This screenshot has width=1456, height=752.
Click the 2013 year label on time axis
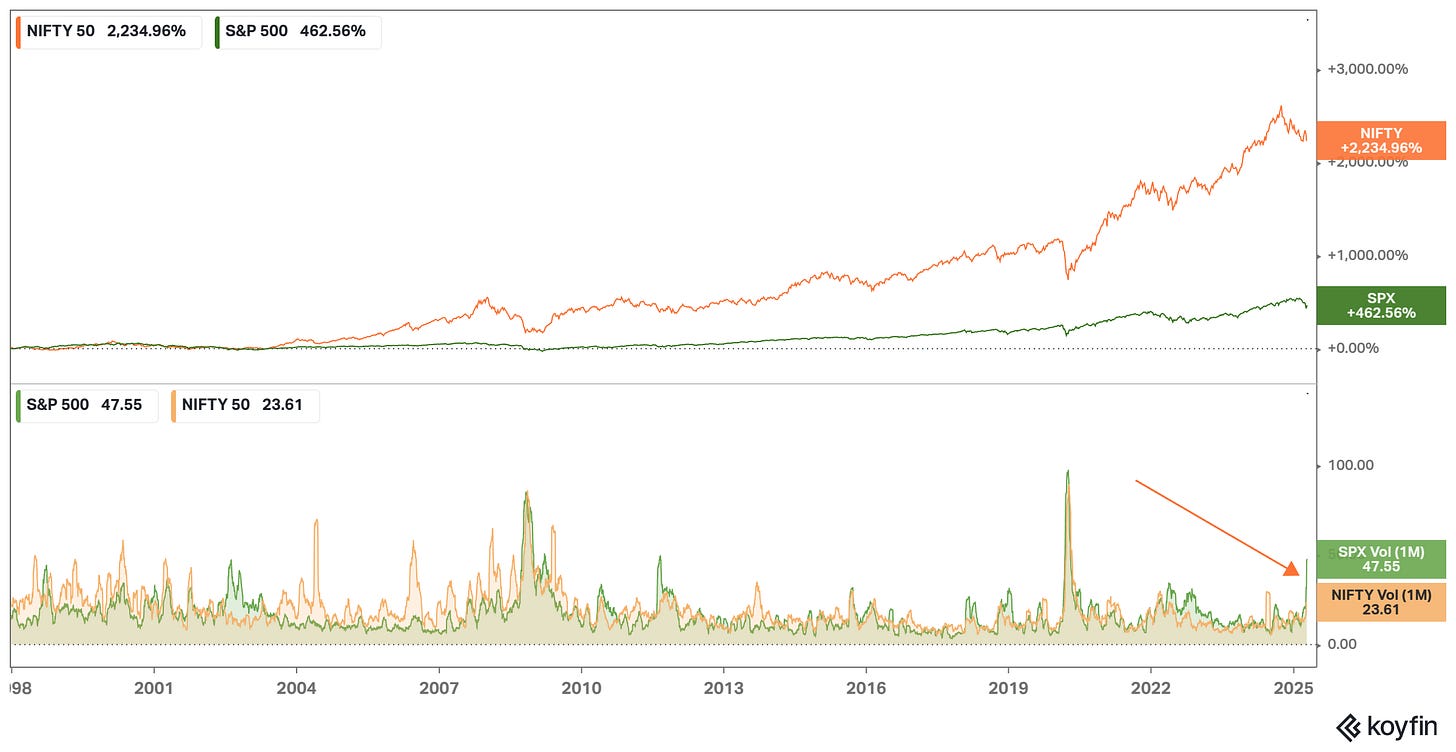coord(724,688)
